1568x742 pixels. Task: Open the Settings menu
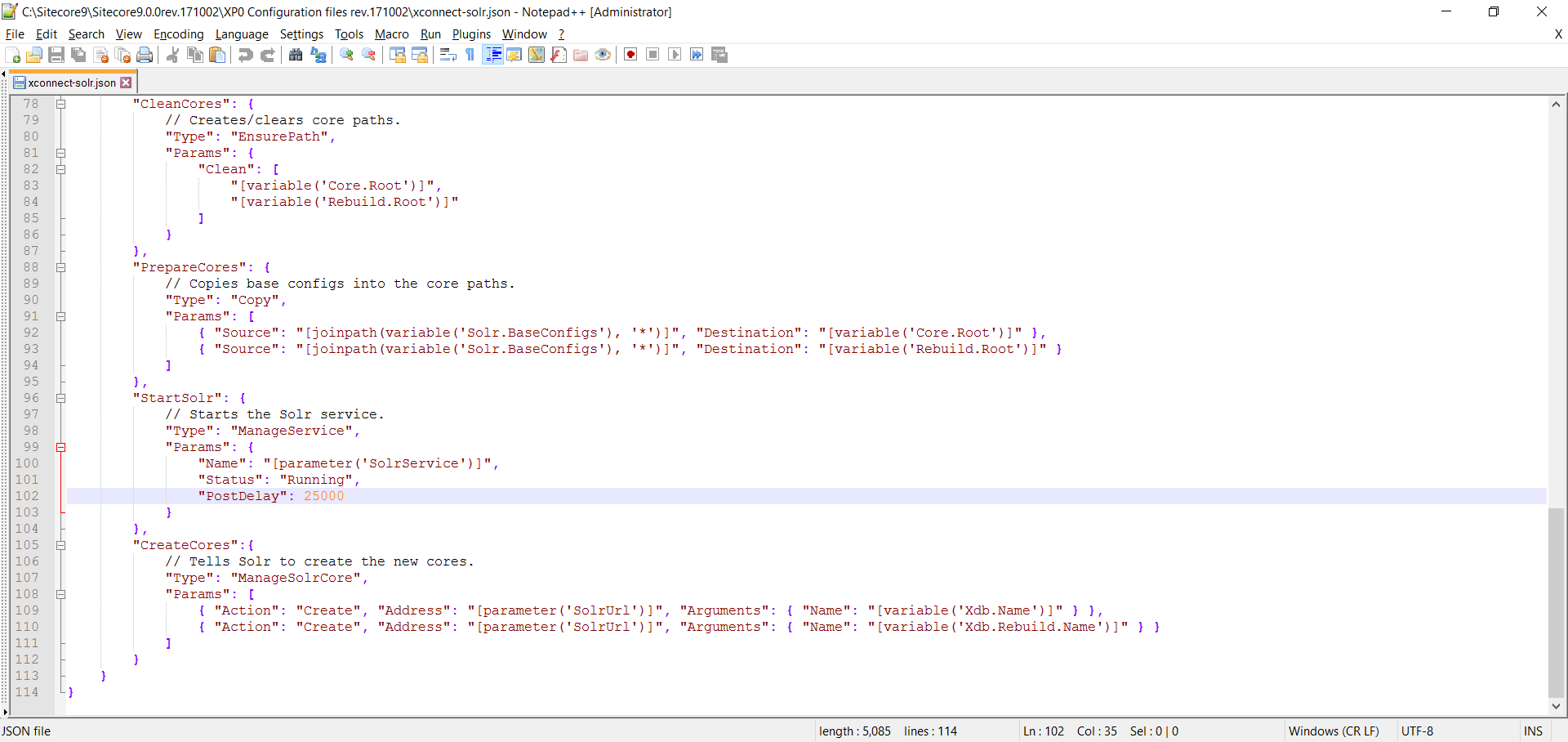click(x=302, y=34)
